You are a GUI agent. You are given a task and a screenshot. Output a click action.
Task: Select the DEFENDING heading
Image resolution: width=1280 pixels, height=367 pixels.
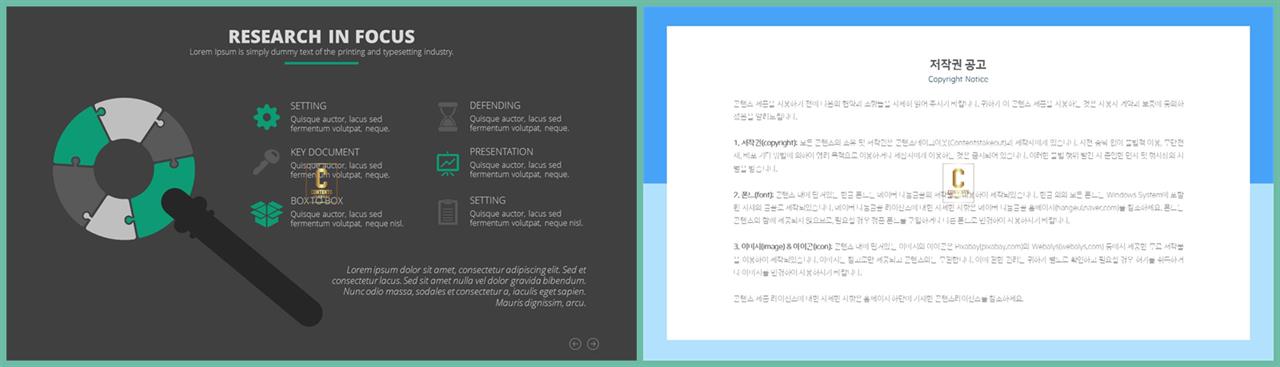pyautogui.click(x=495, y=105)
